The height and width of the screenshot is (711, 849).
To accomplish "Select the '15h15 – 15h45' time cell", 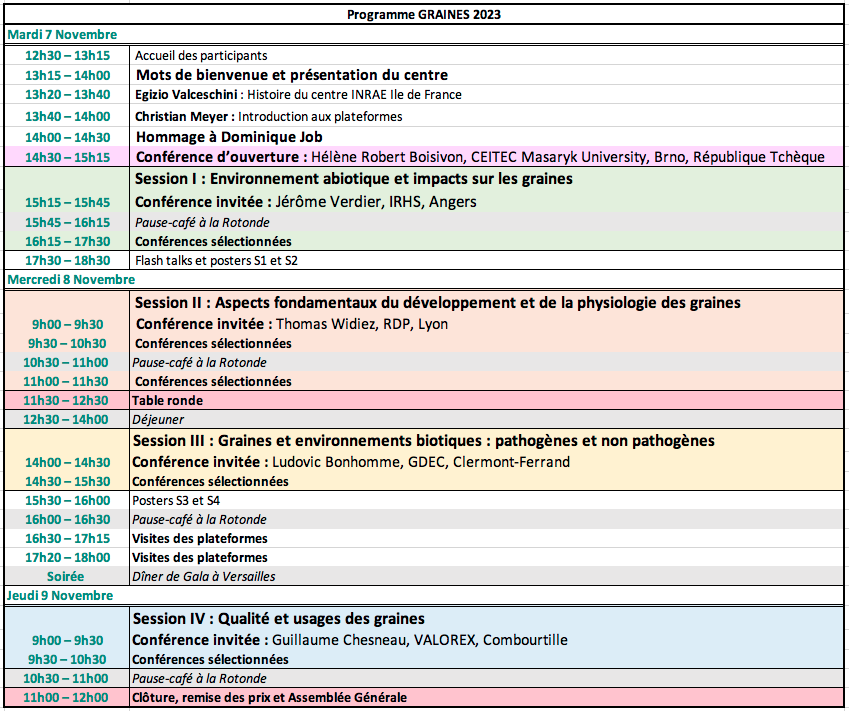I will tap(67, 203).
